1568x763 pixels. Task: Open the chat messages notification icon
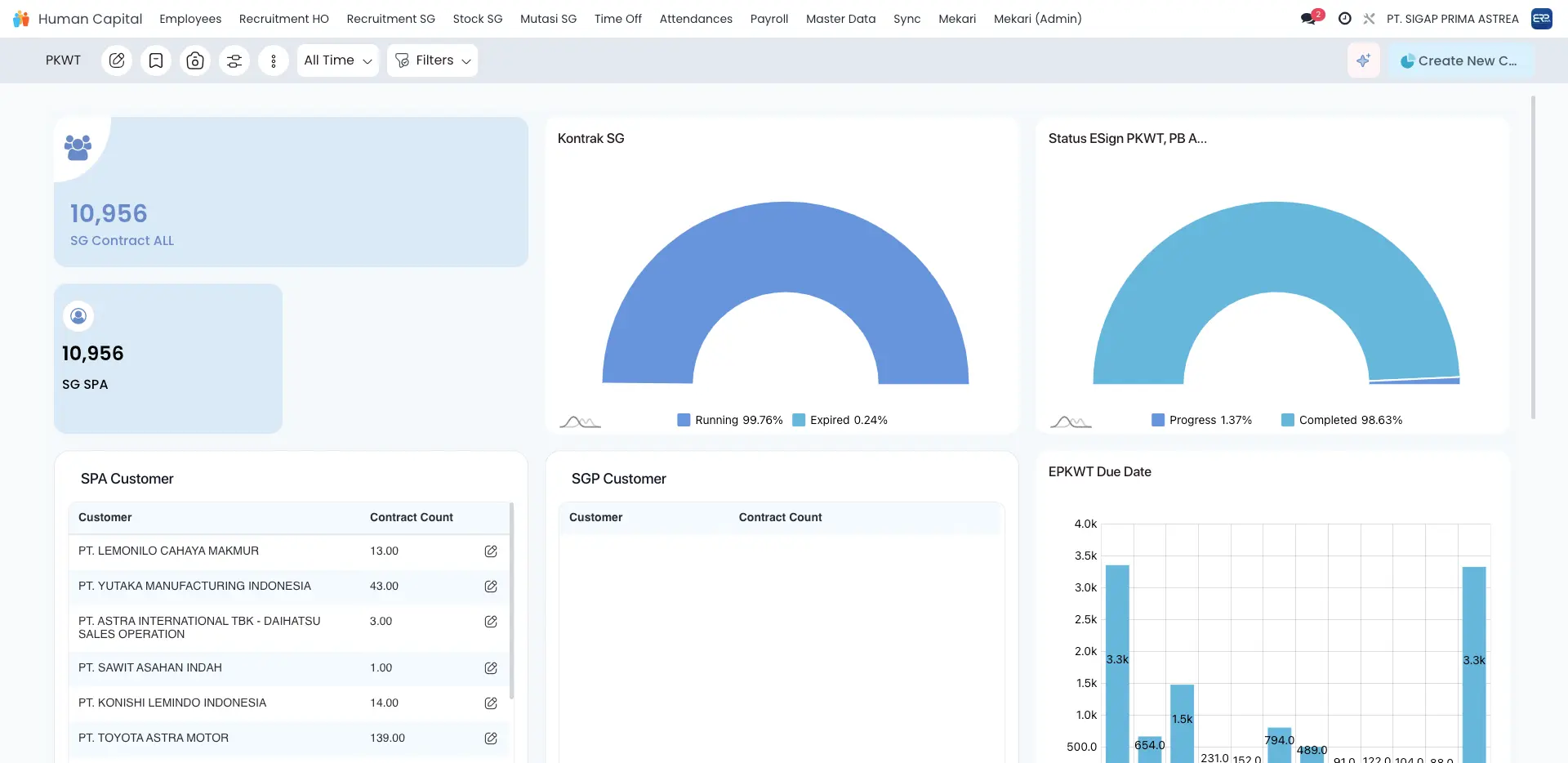click(x=1309, y=18)
